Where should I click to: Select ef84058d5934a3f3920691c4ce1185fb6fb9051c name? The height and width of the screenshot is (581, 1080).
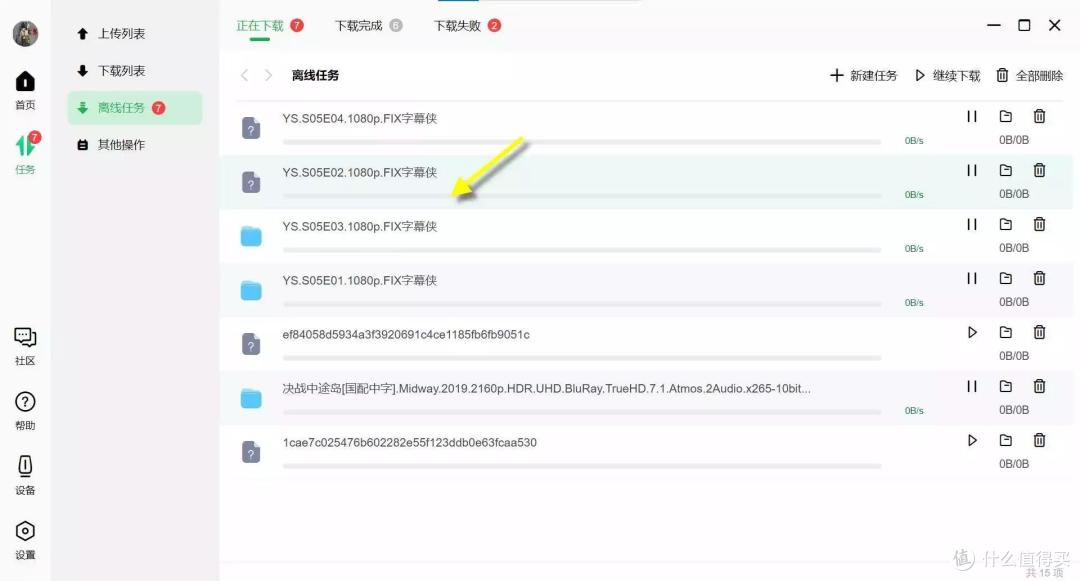click(406, 335)
